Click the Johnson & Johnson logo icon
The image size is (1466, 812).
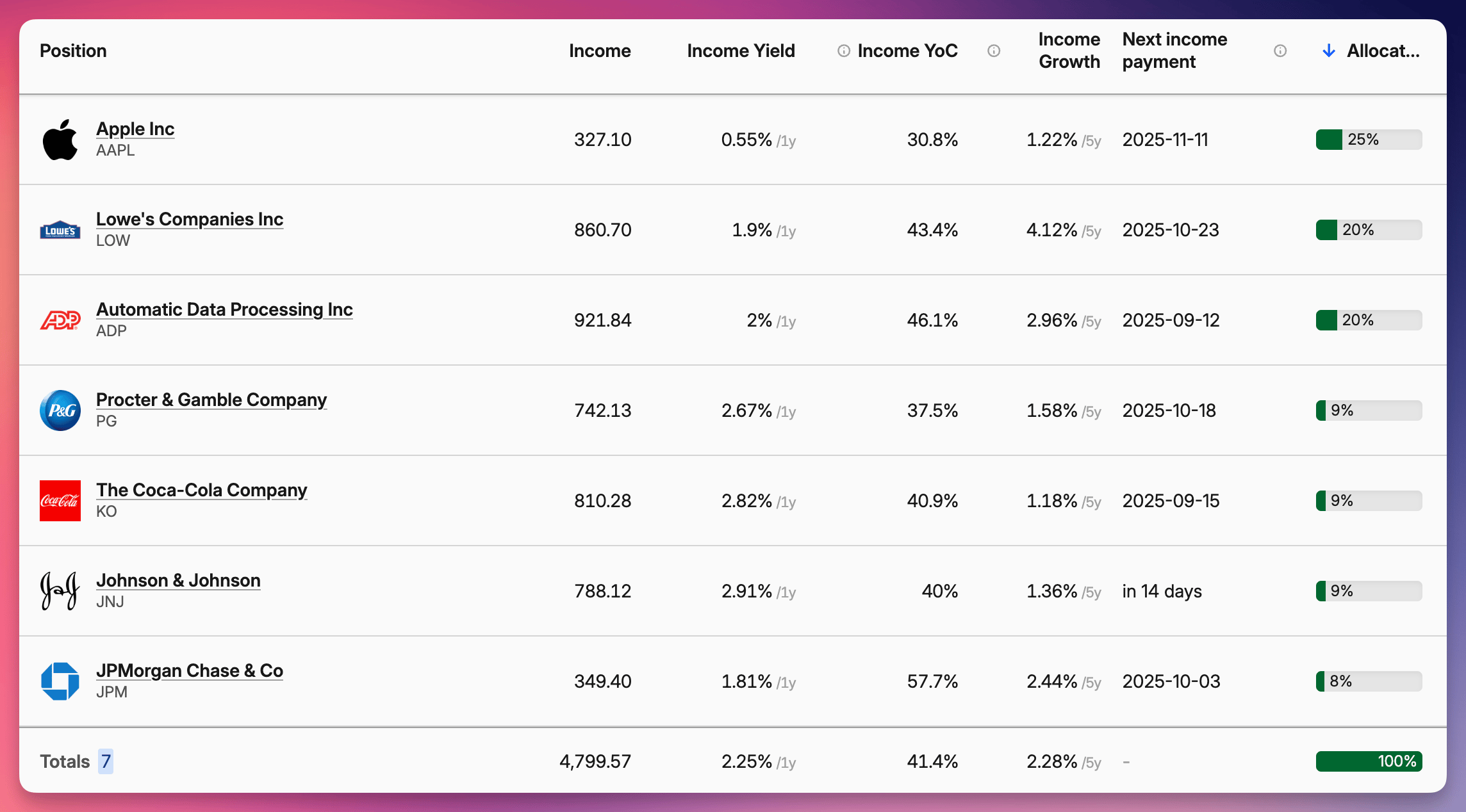pos(60,591)
